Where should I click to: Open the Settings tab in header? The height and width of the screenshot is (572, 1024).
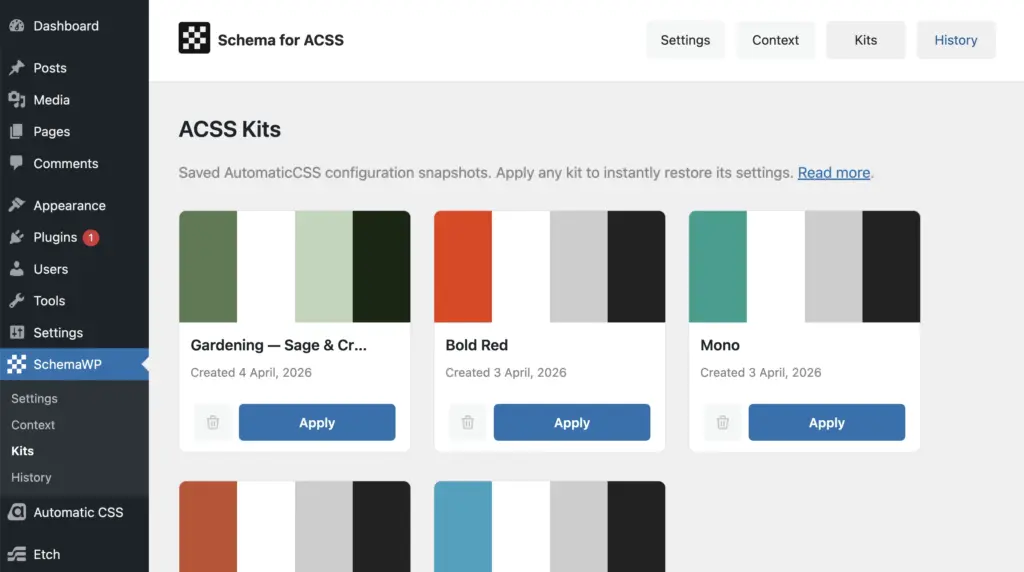[x=685, y=40]
